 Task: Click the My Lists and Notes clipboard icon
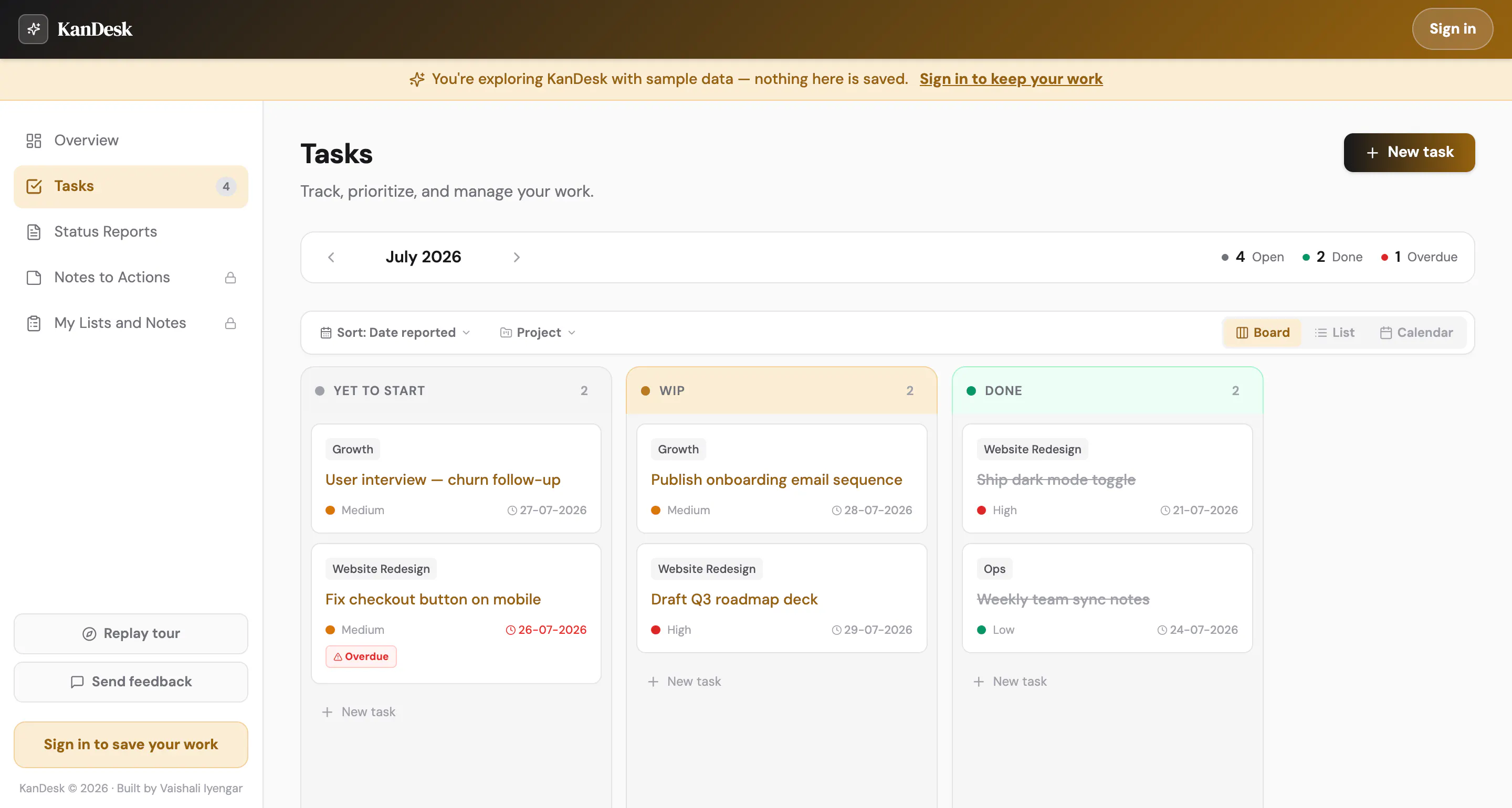tap(34, 323)
